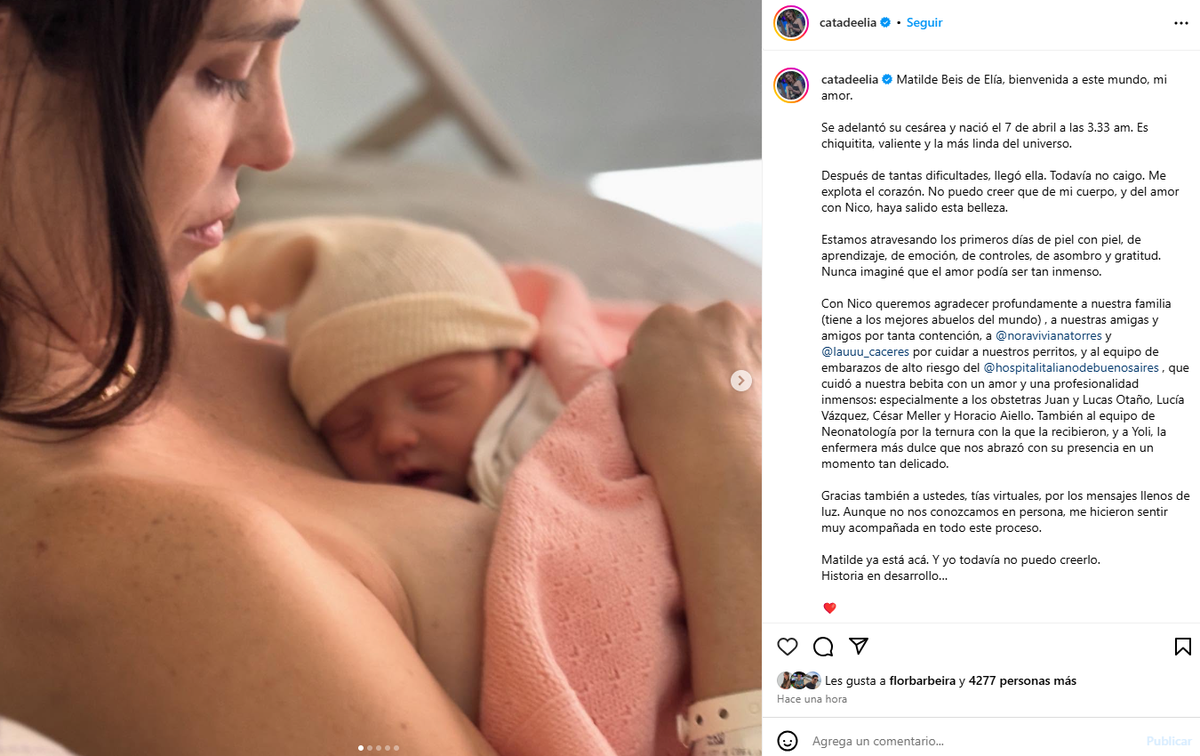Click the Hace una hora timestamp
The height and width of the screenshot is (756, 1200).
pyautogui.click(x=812, y=699)
